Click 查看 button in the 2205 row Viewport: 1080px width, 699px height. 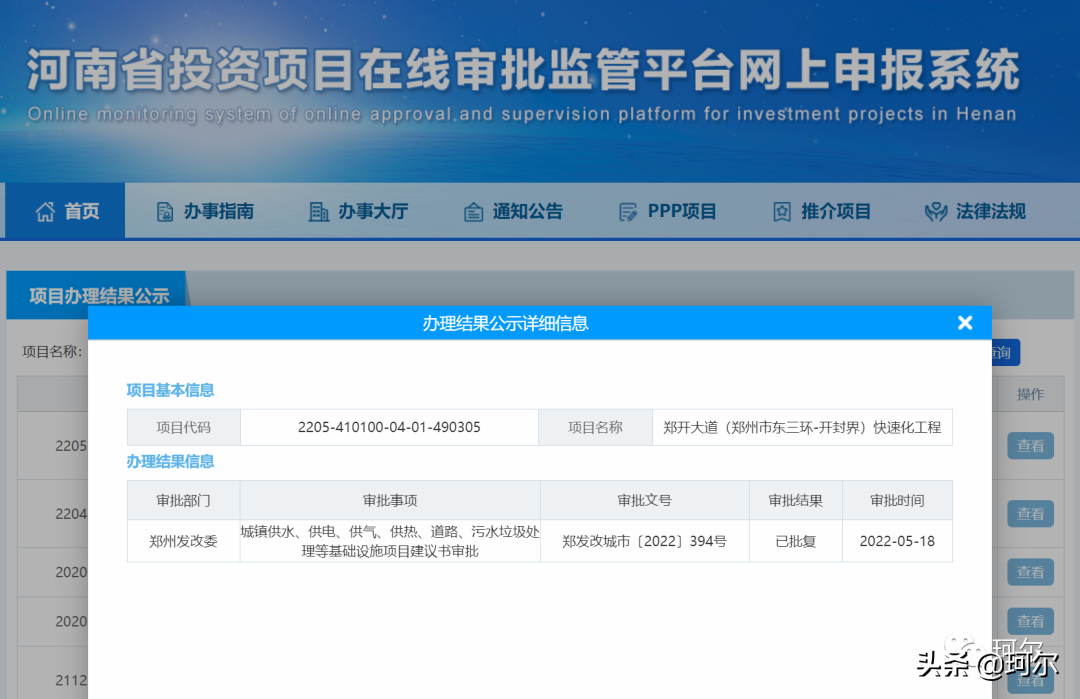point(1030,446)
